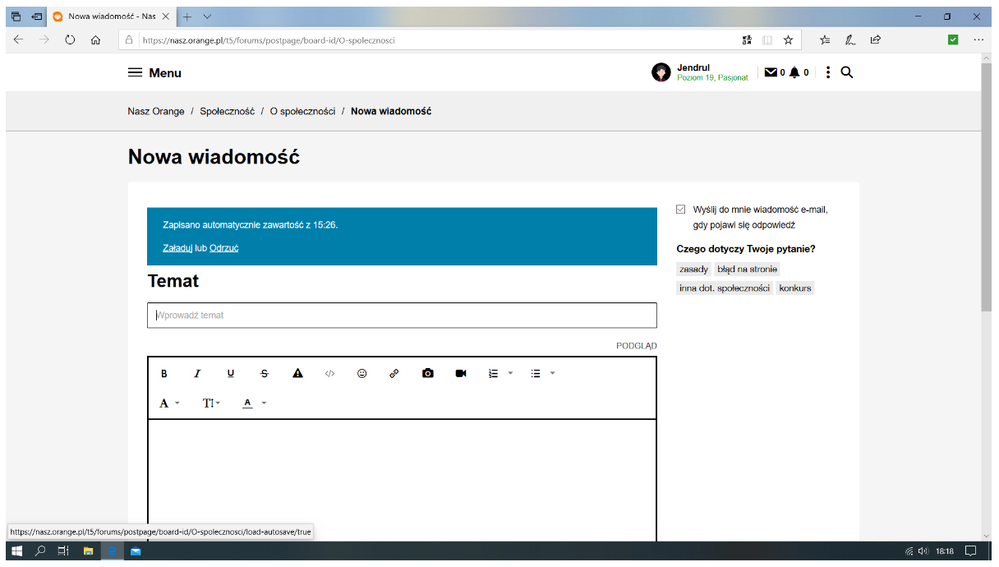Insert spoiler warning triangle tag

click(x=298, y=373)
